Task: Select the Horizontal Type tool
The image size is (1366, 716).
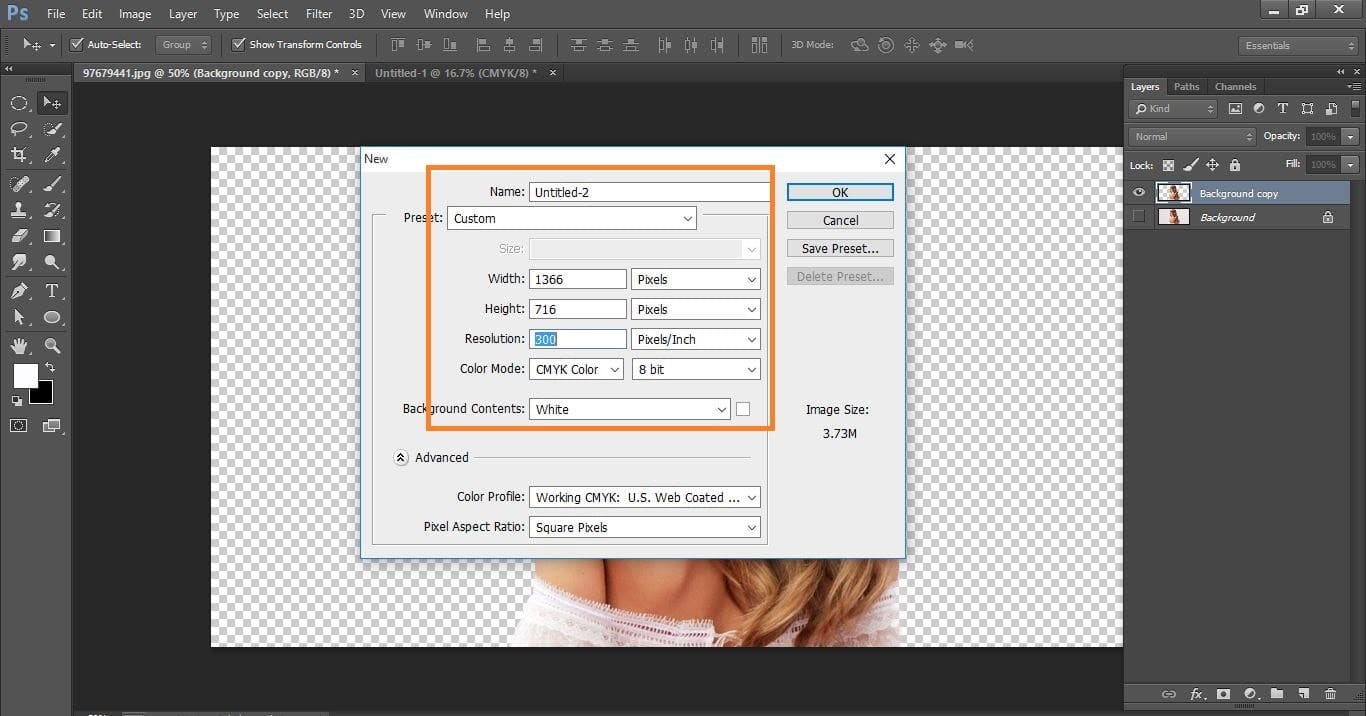Action: (53, 290)
